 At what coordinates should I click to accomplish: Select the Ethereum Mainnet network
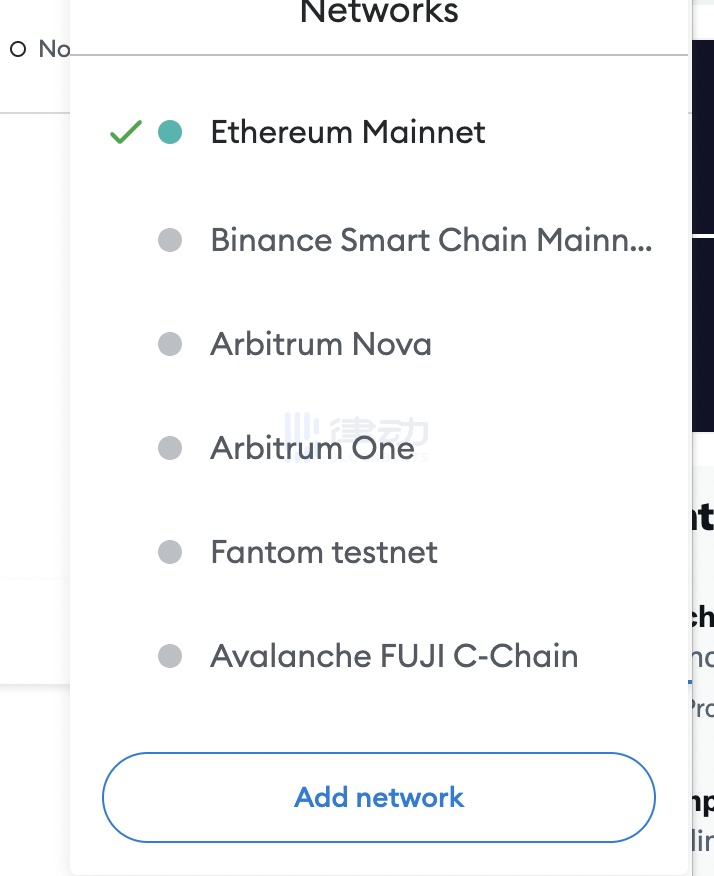coord(347,132)
